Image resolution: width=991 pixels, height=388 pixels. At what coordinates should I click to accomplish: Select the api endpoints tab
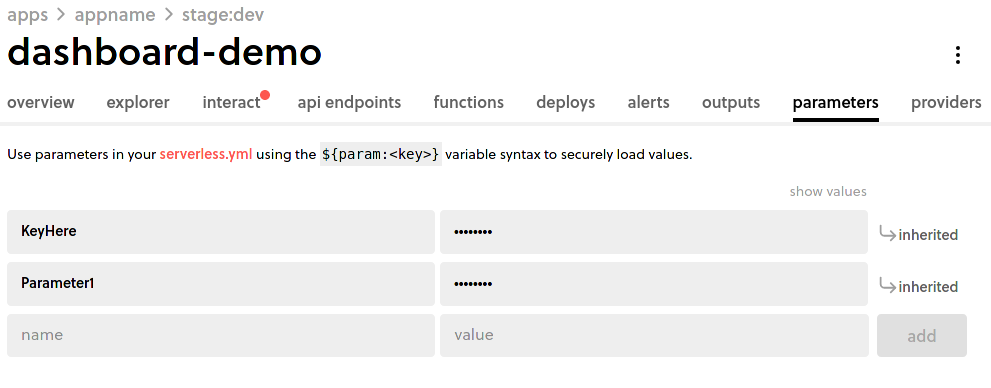[350, 102]
